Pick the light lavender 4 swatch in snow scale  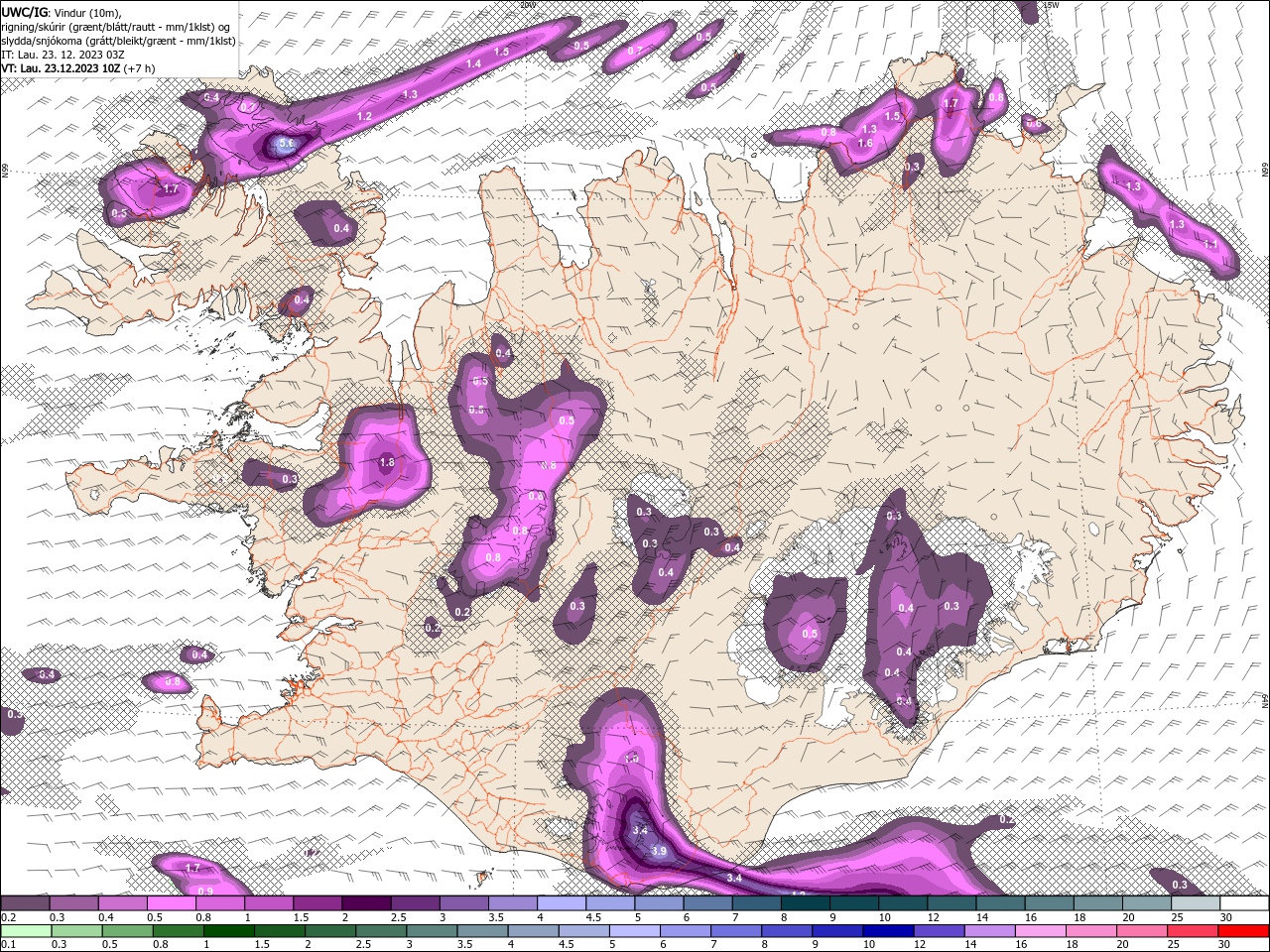pos(562,903)
